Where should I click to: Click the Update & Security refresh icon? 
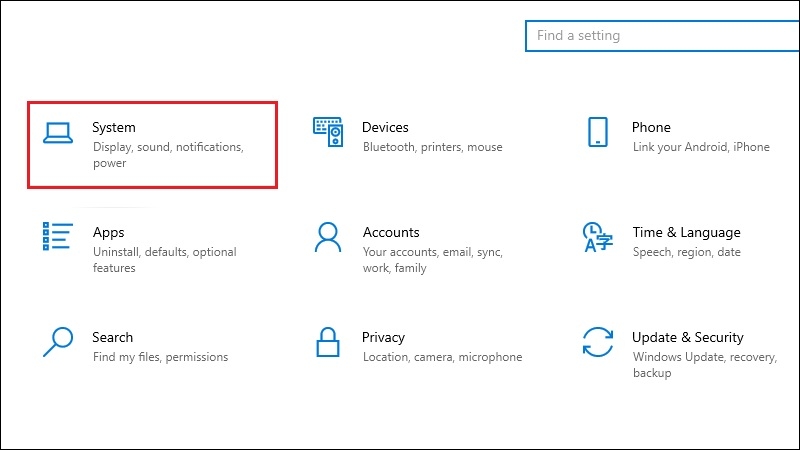pyautogui.click(x=597, y=342)
